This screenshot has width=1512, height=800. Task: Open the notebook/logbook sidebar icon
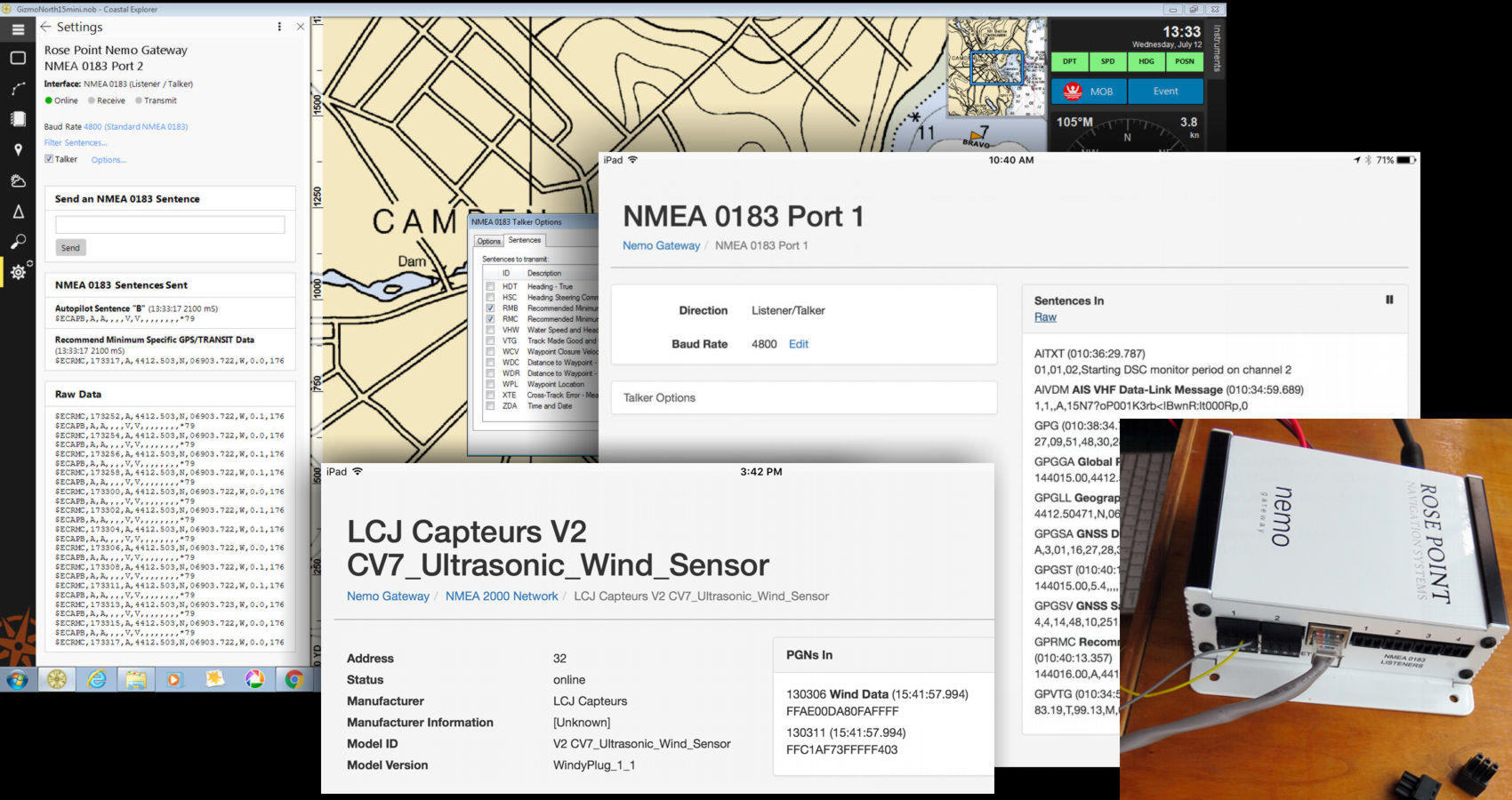18,119
